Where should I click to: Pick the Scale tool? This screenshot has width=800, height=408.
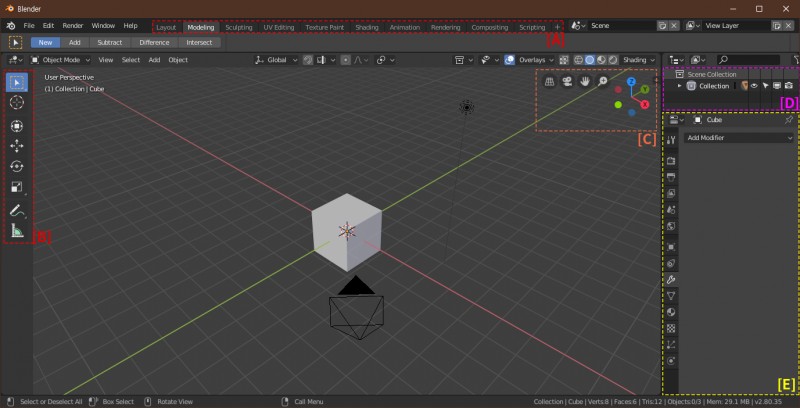pyautogui.click(x=17, y=187)
